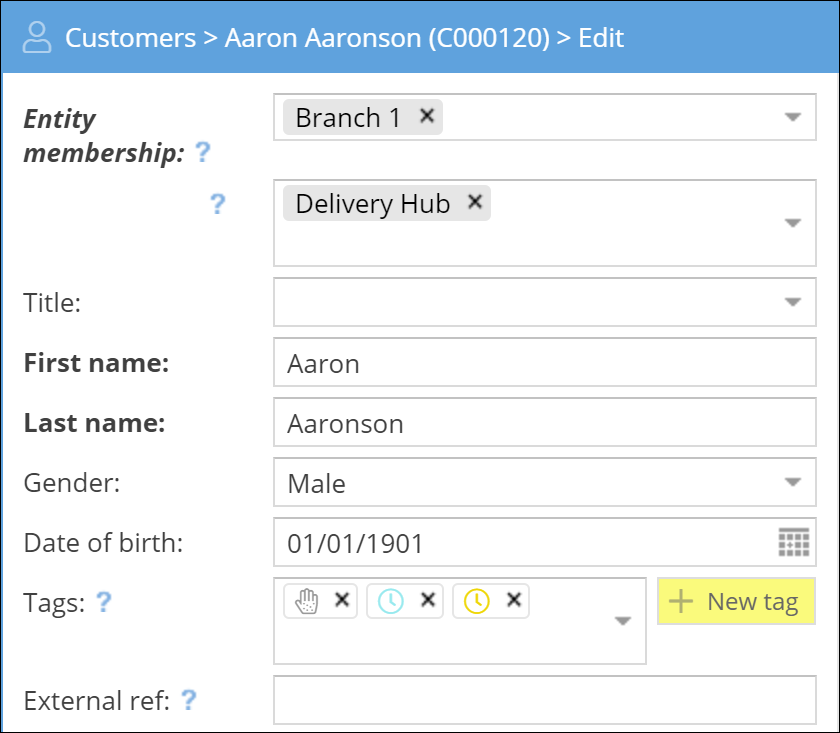Click help icon next to External ref
The image size is (840, 733).
click(187, 700)
